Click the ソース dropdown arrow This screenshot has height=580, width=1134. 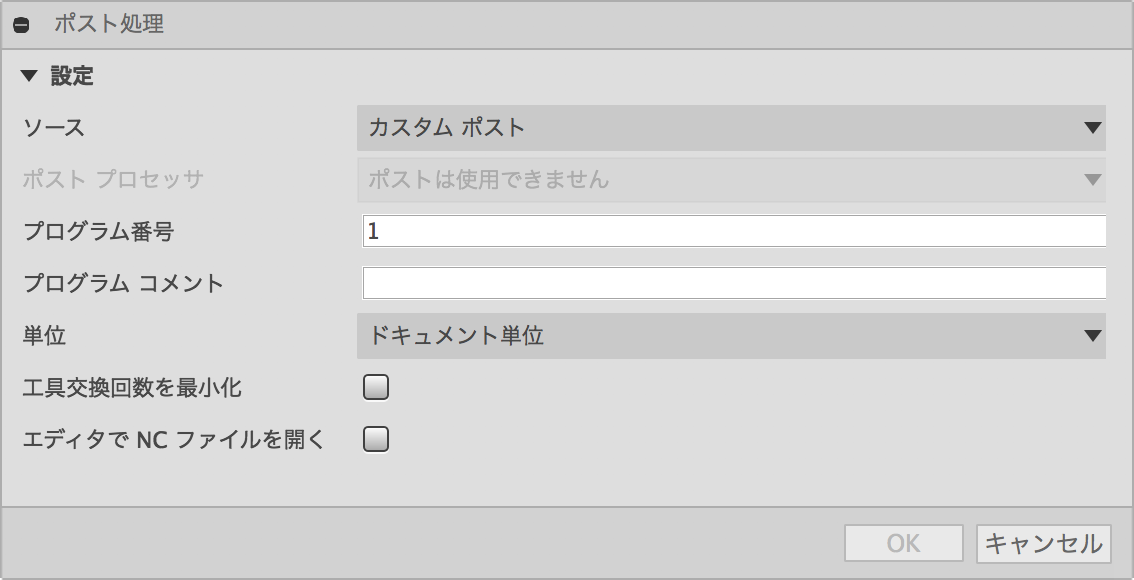click(x=1093, y=128)
